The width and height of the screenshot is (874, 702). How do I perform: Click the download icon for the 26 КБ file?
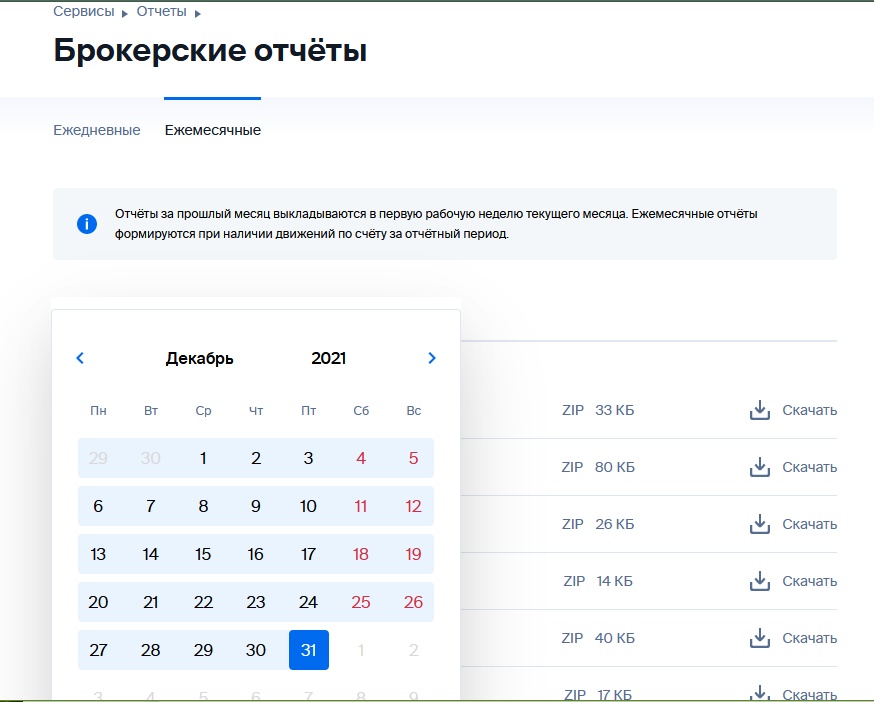(x=759, y=524)
